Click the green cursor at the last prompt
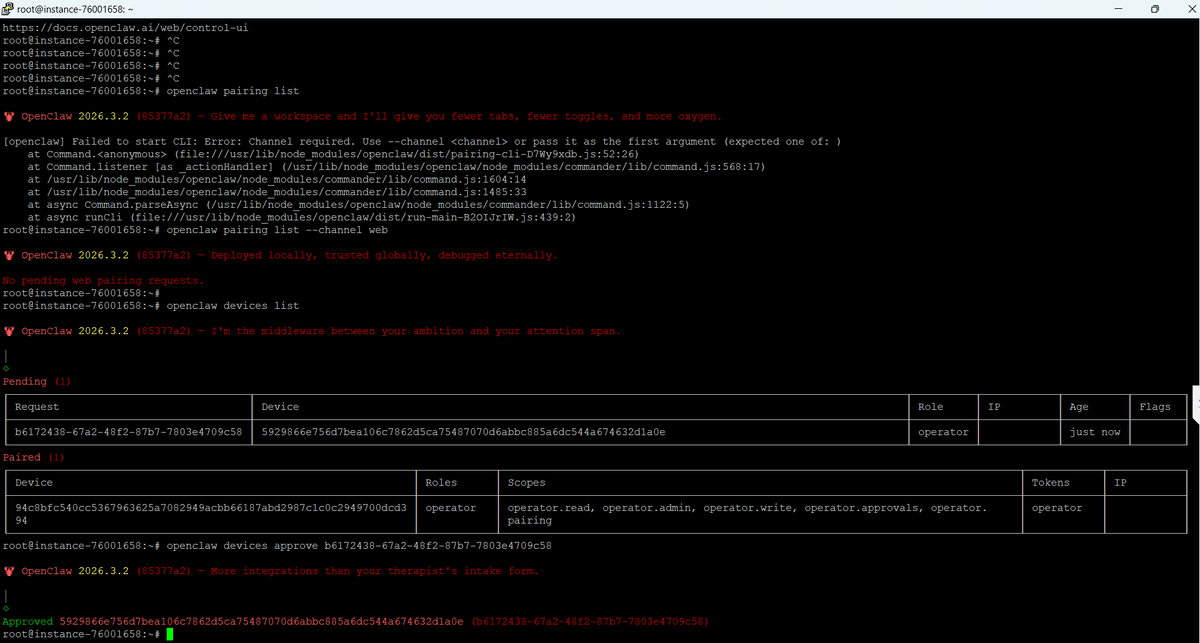The height and width of the screenshot is (643, 1200). [x=171, y=634]
